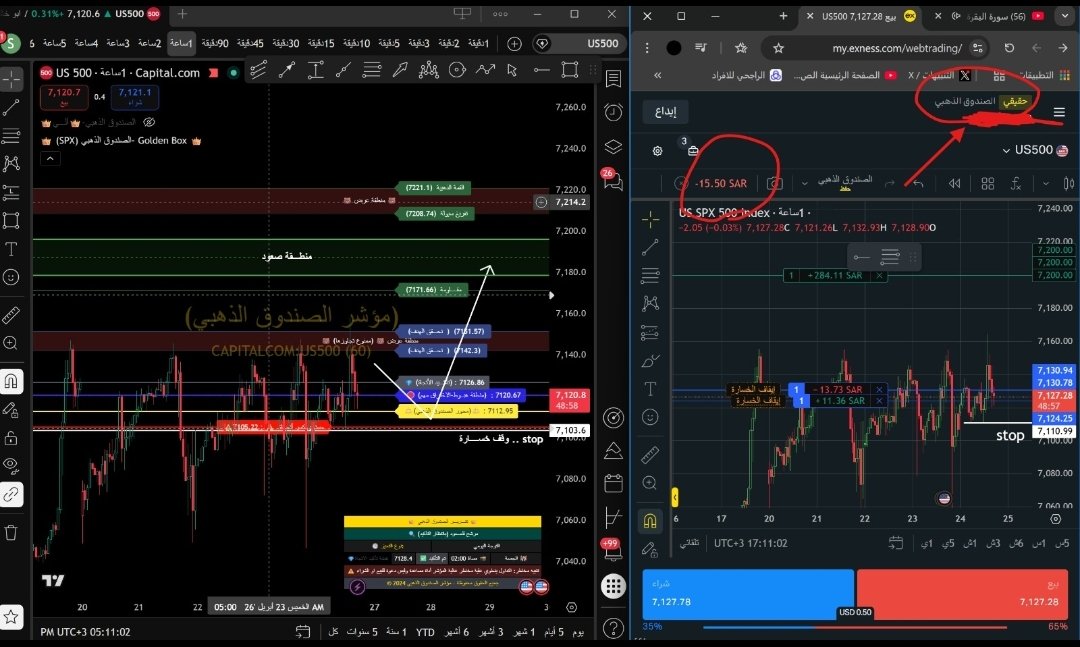The image size is (1080, 647).
Task: Open the chart type dropdown chevron in Exness
Action: [1046, 183]
